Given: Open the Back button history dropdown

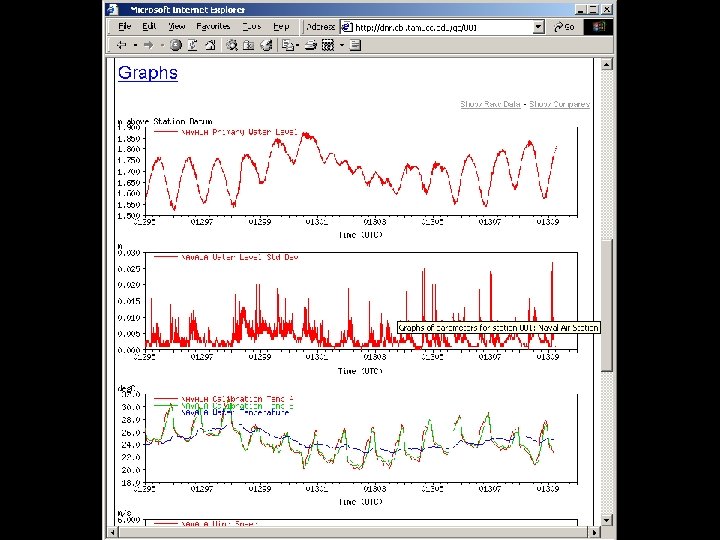Looking at the screenshot, I should 135,45.
